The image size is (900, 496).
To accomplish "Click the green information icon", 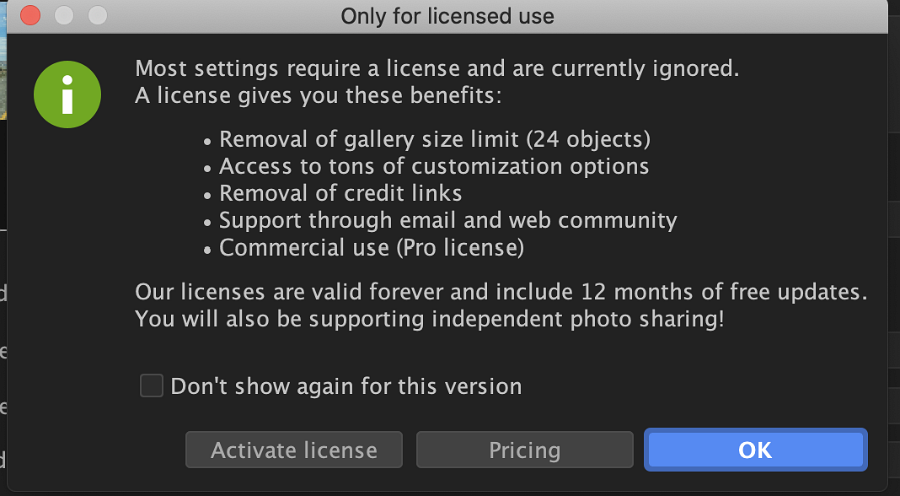I will click(67, 95).
